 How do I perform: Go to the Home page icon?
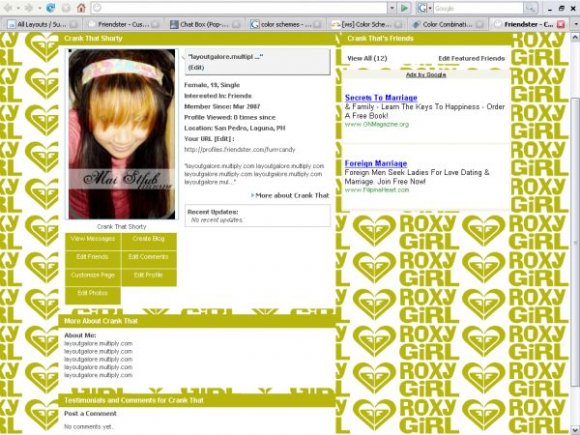pyautogui.click(x=81, y=8)
